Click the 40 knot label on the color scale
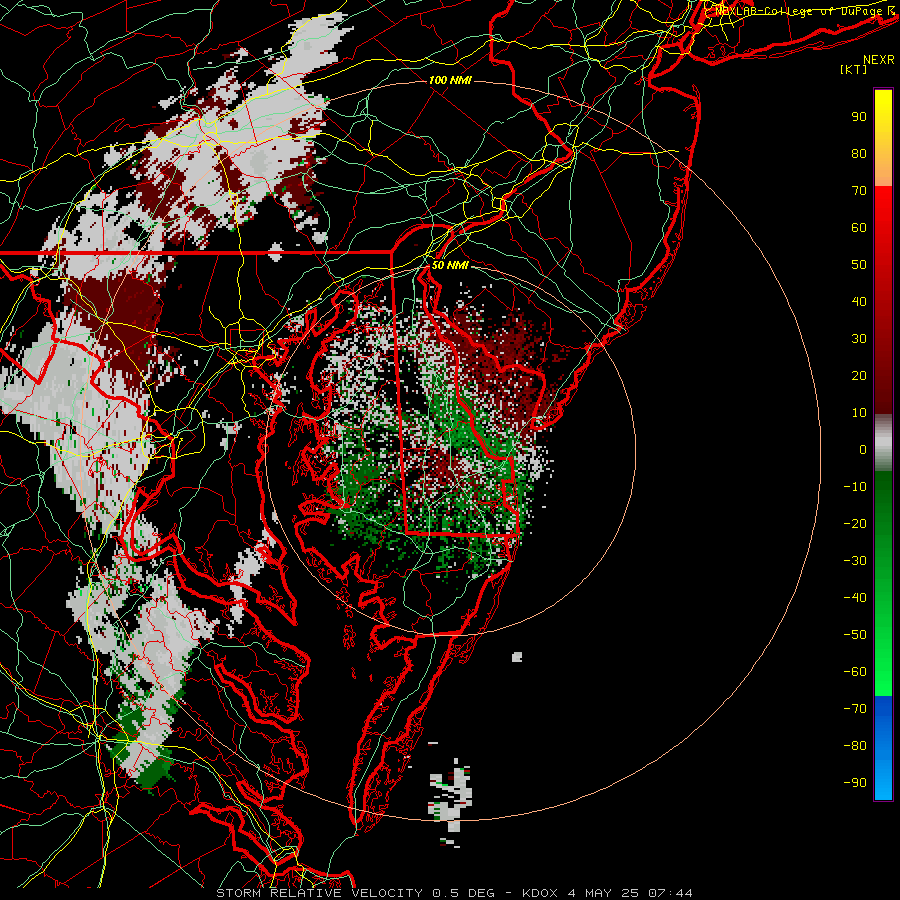Image resolution: width=900 pixels, height=900 pixels. pos(859,301)
